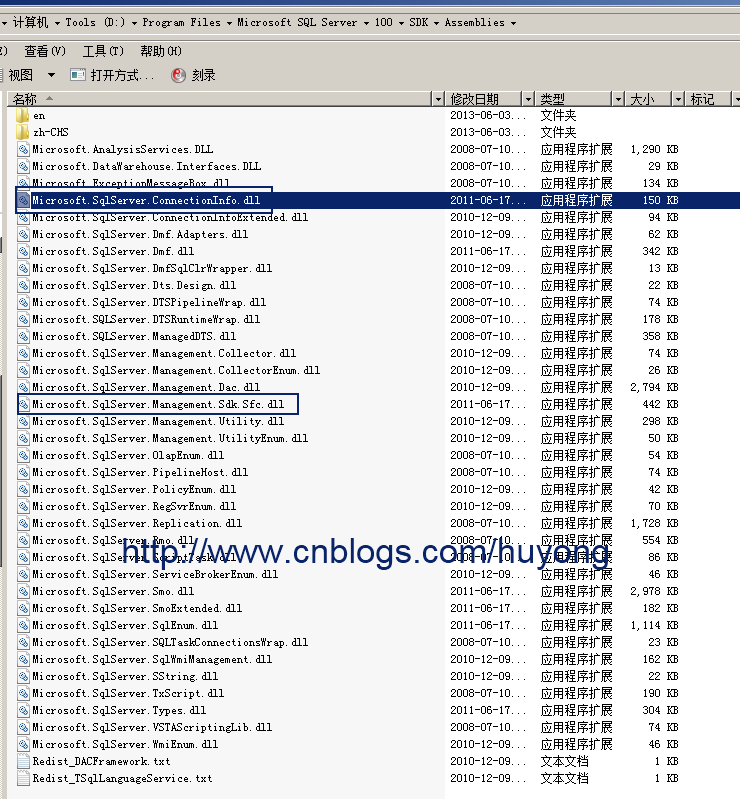Click the Microsoft.SqlServer.Replication.dll file icon

point(23,523)
